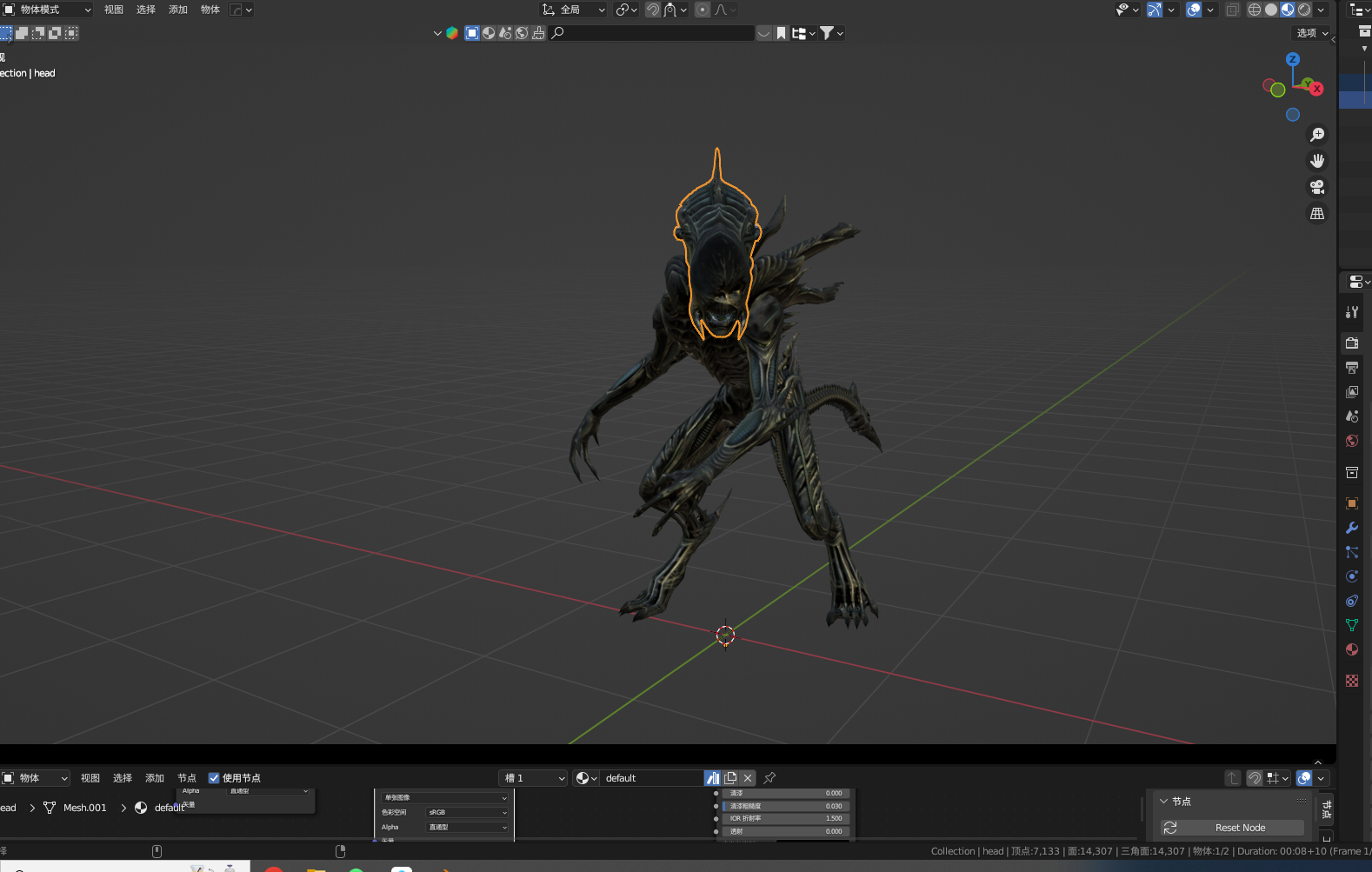Screen dimensions: 1372x872
Task: Switch to solid viewport shading
Action: pos(1271,10)
